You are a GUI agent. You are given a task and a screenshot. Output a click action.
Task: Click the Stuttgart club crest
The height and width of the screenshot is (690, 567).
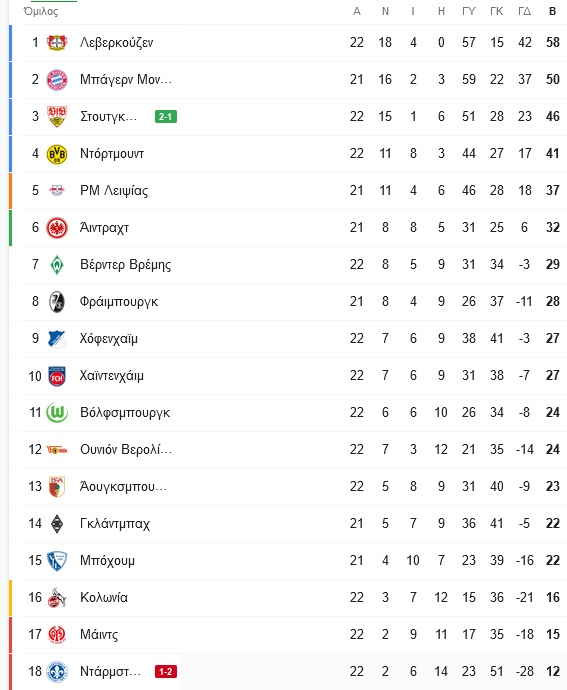coord(57,117)
